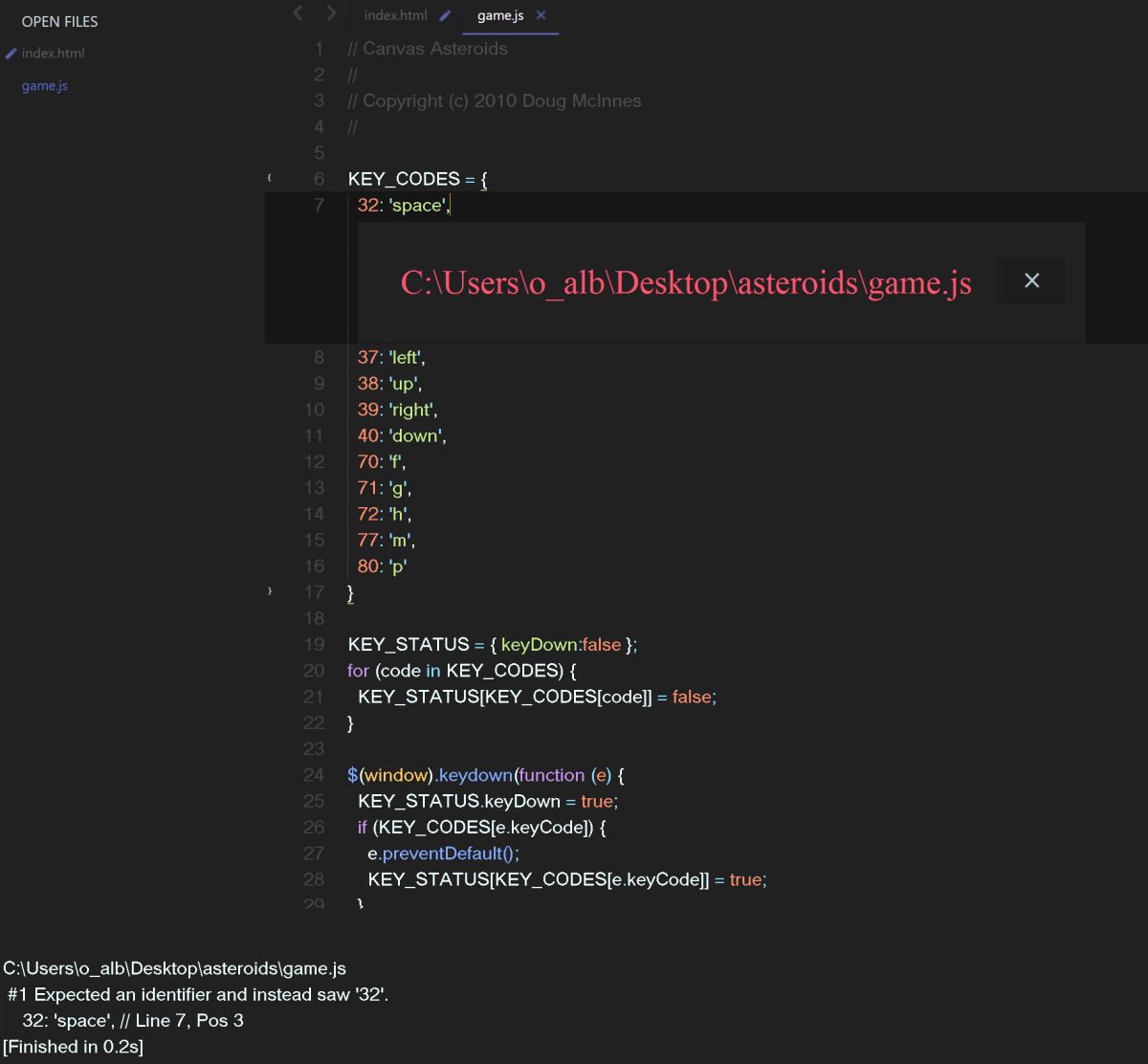The width and height of the screenshot is (1148, 1064).
Task: Click the e.preventDefault() line
Action: click(x=444, y=853)
